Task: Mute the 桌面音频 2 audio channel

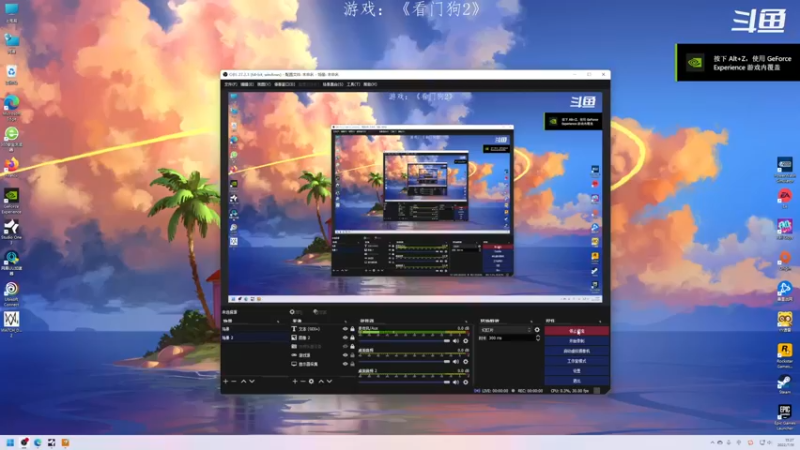Action: click(x=456, y=382)
